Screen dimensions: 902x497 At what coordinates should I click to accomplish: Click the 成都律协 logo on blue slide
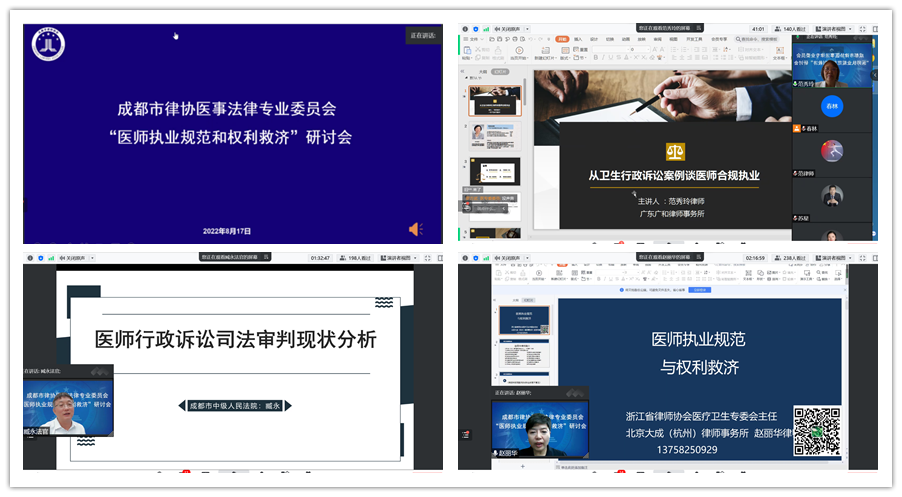click(48, 44)
